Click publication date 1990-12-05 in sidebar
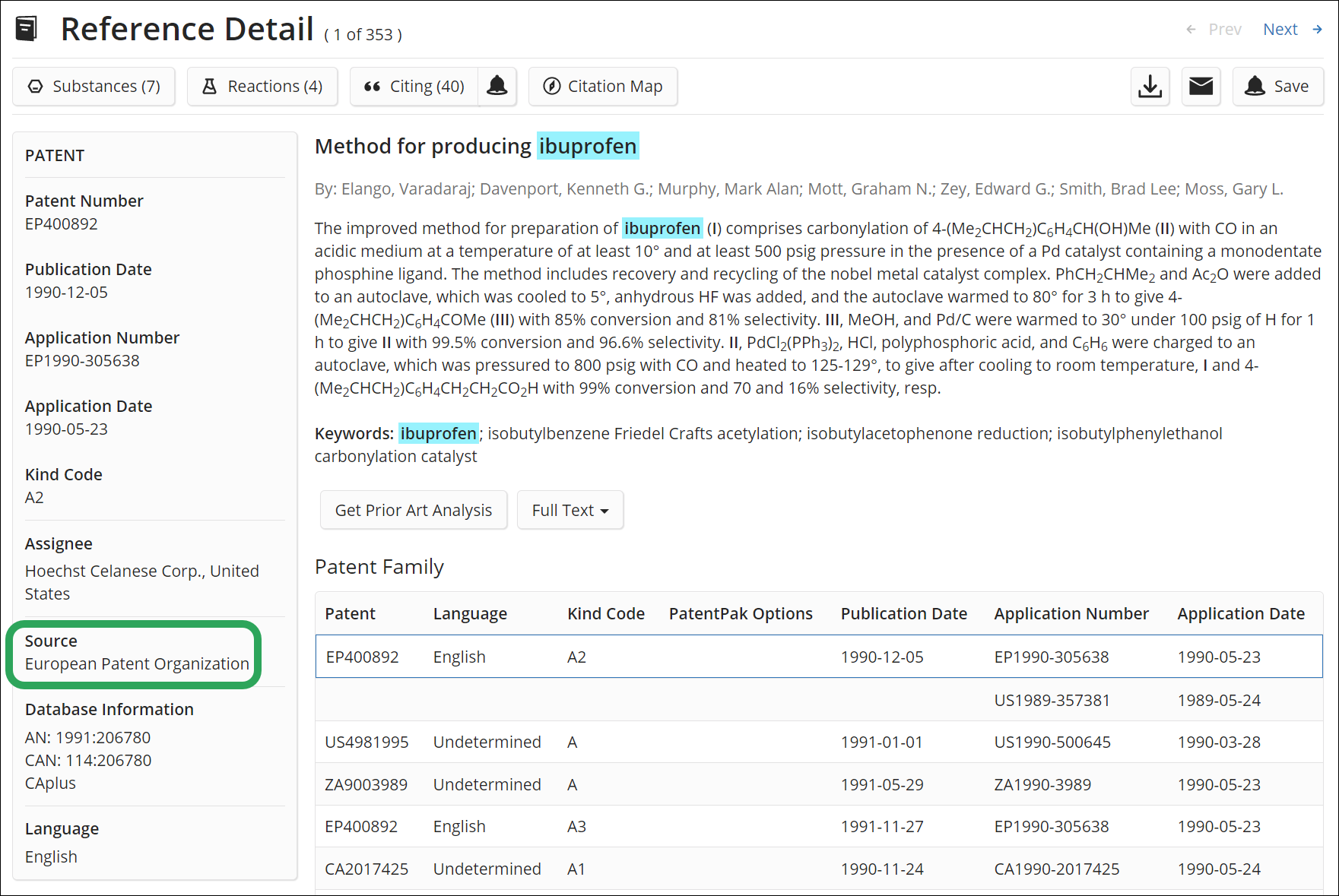Screen dimensions: 1339x896 click(67, 292)
